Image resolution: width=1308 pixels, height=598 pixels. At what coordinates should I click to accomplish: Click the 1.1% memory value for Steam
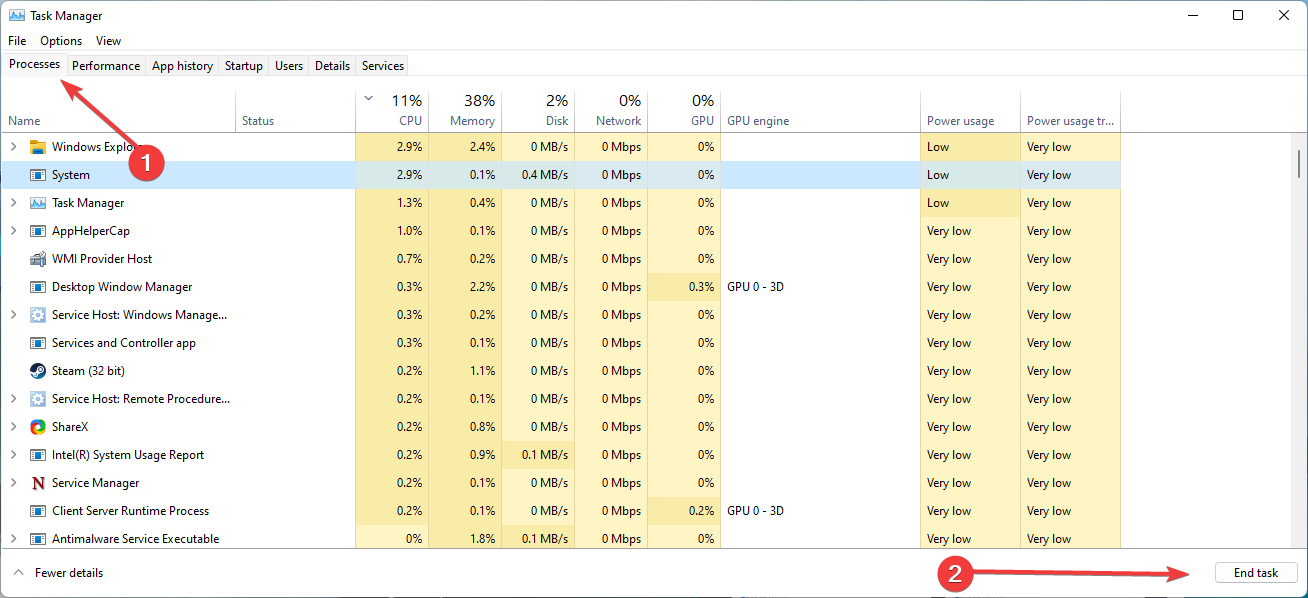pos(482,371)
